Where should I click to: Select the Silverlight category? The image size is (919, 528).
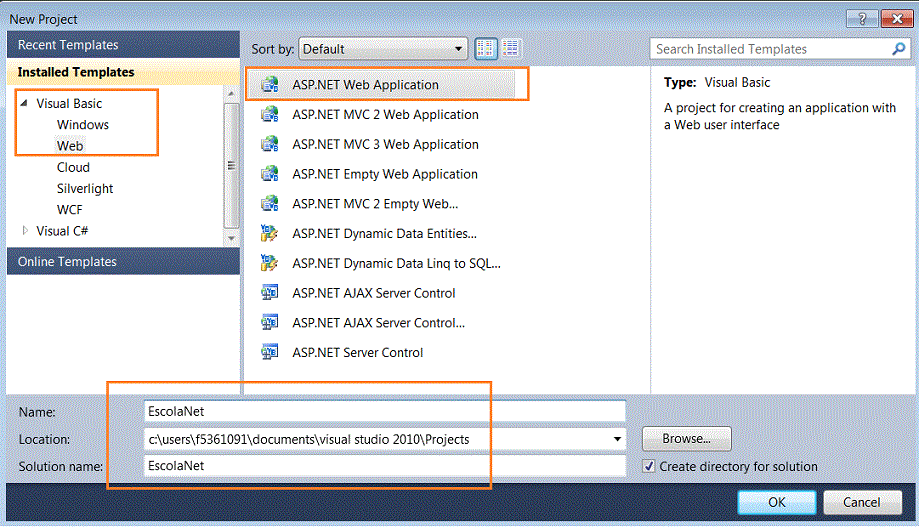(x=85, y=189)
